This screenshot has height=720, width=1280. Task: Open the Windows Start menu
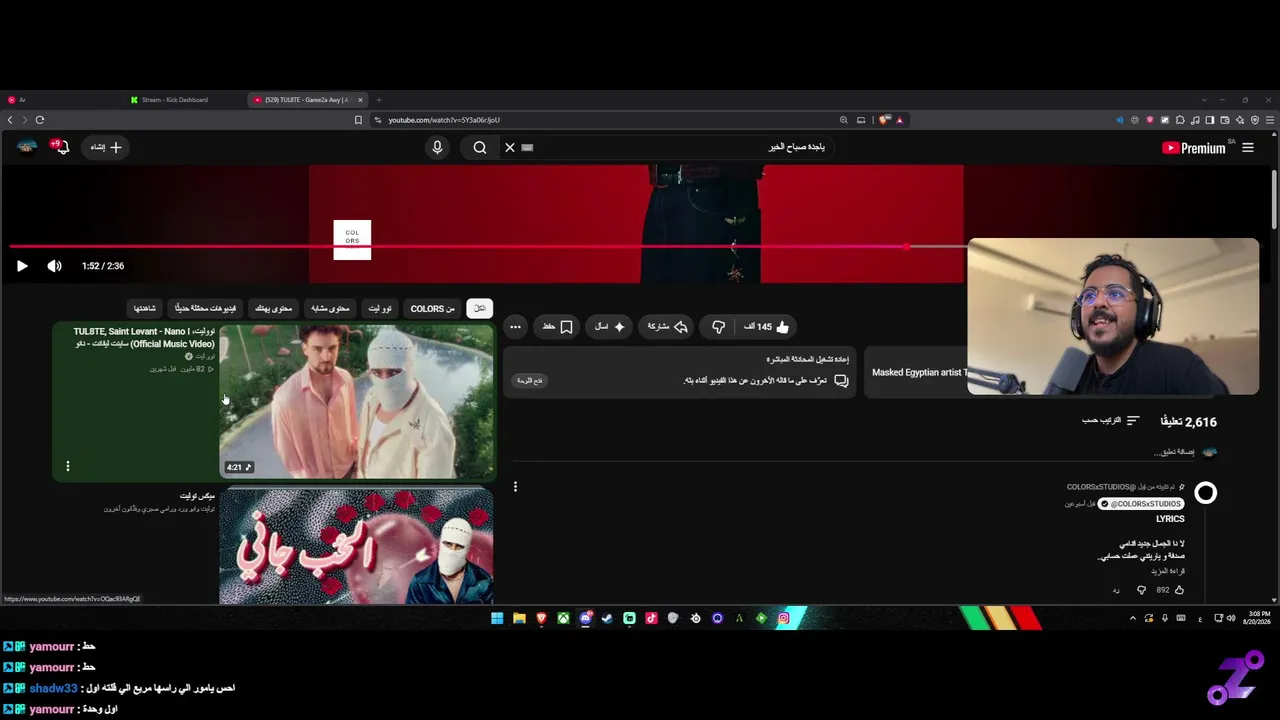click(497, 618)
